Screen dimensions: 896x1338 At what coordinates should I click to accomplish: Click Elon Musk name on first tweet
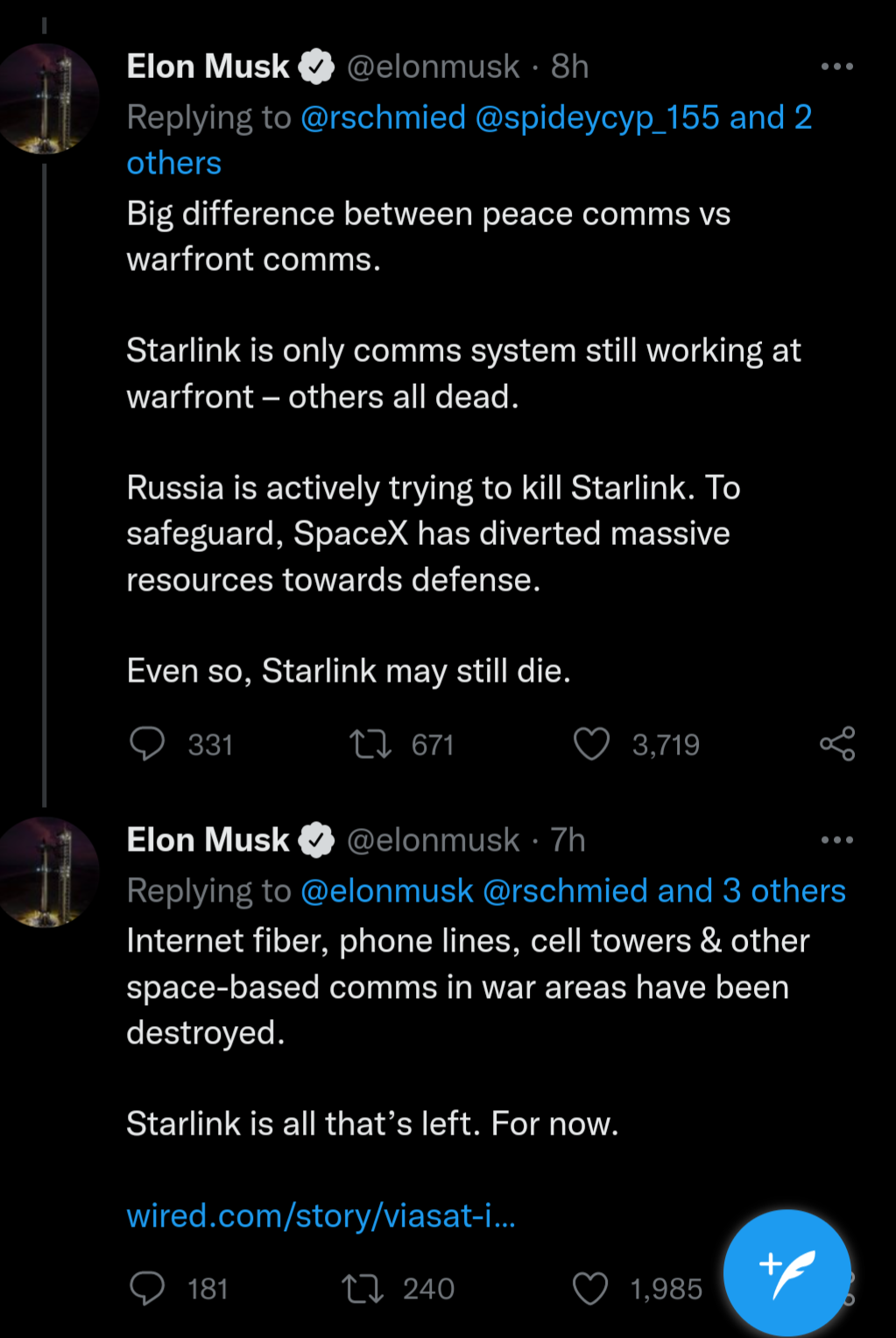pyautogui.click(x=208, y=67)
